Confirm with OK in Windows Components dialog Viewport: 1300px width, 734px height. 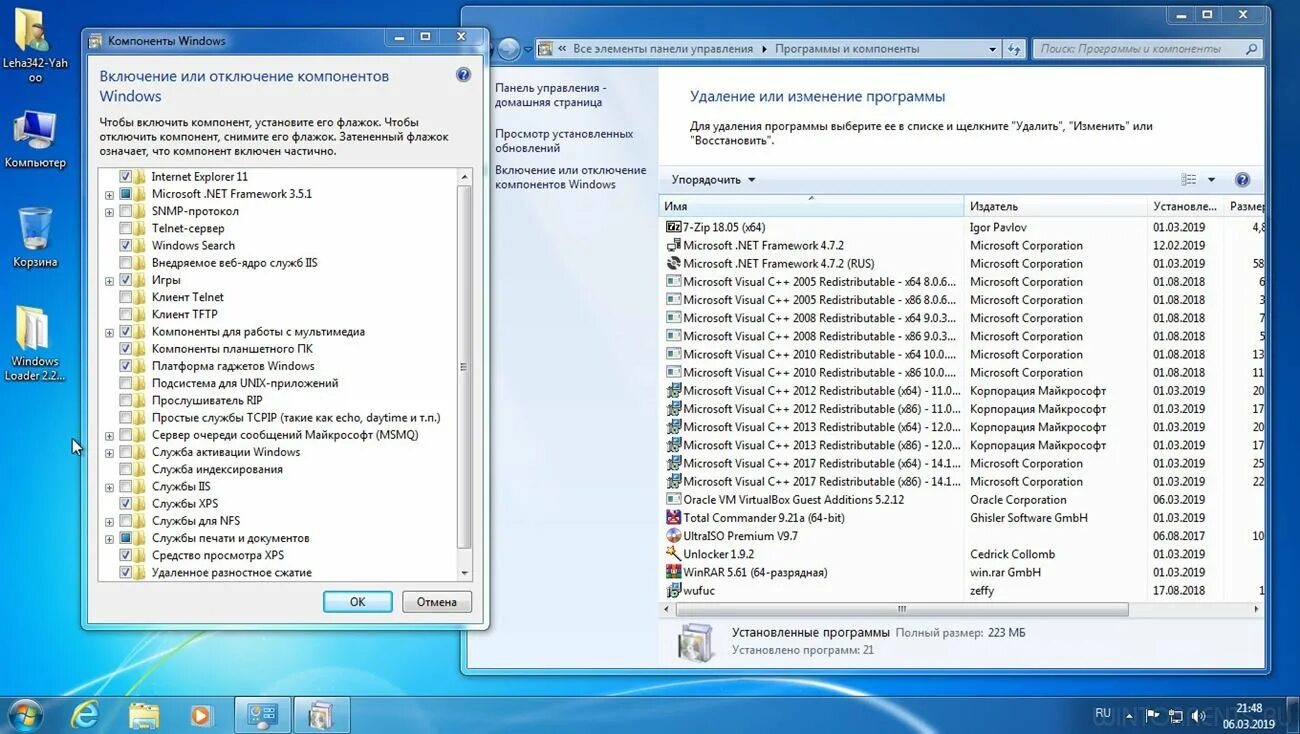pos(357,602)
